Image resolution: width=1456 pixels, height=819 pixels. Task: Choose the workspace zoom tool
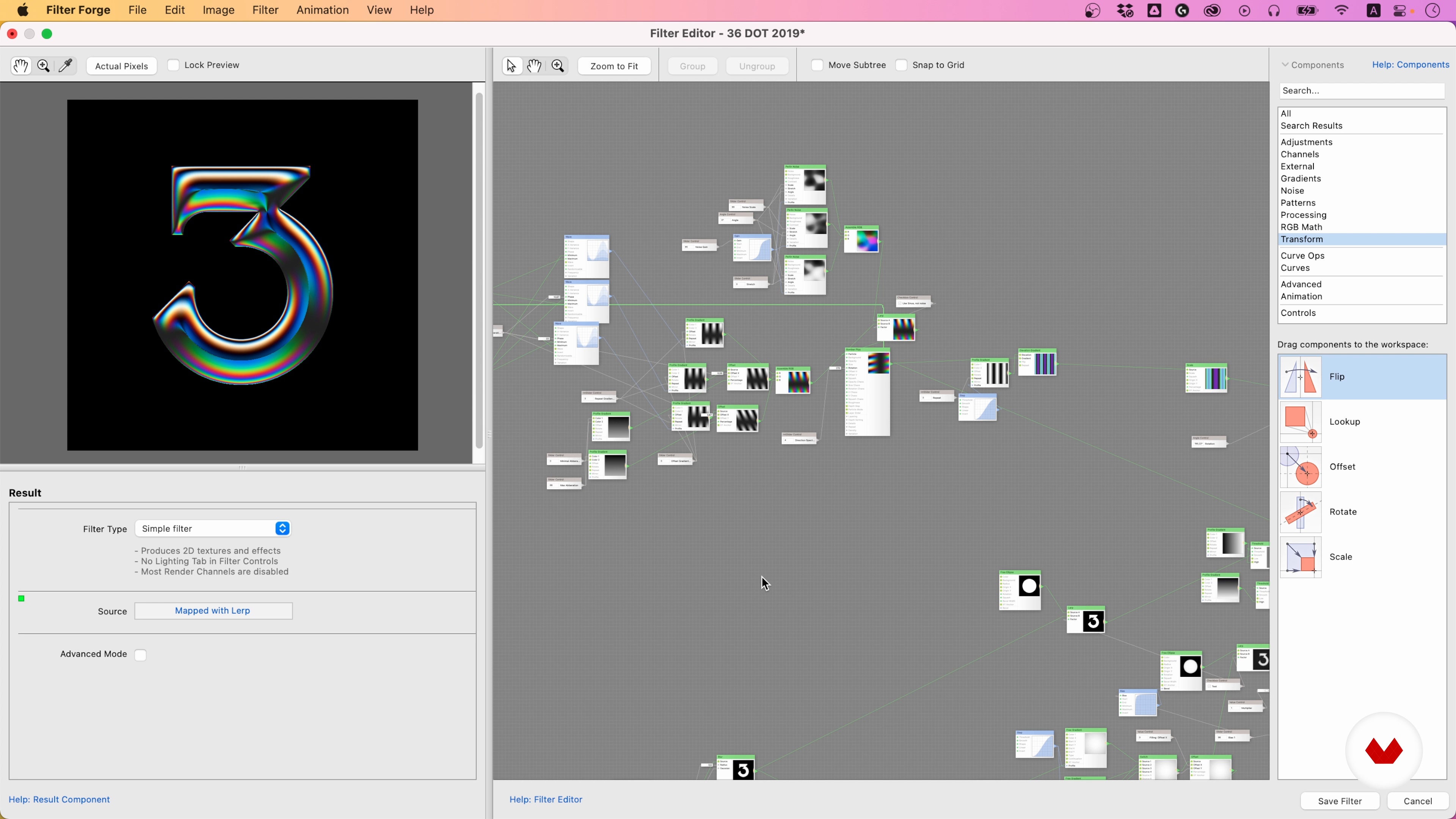558,66
